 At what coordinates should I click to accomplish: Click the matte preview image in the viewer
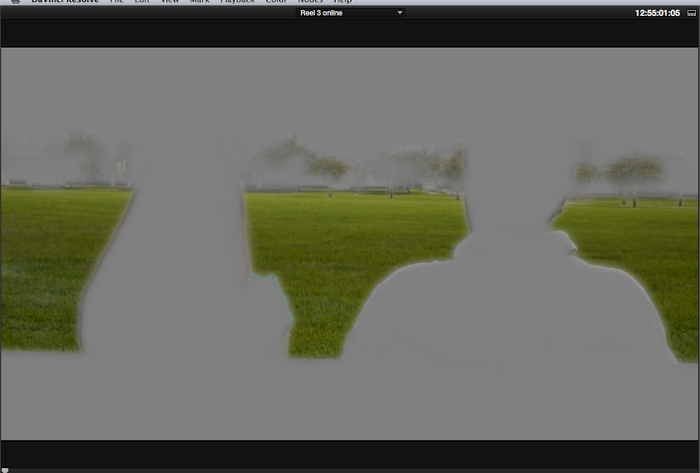[349, 244]
